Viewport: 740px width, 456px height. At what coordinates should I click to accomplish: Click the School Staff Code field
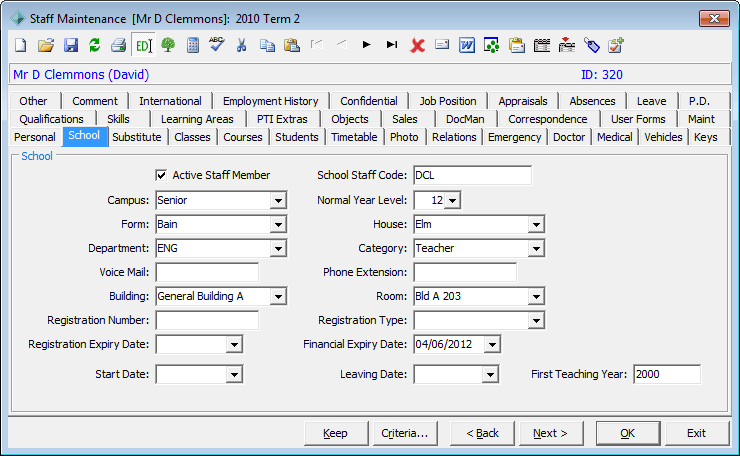coord(472,176)
